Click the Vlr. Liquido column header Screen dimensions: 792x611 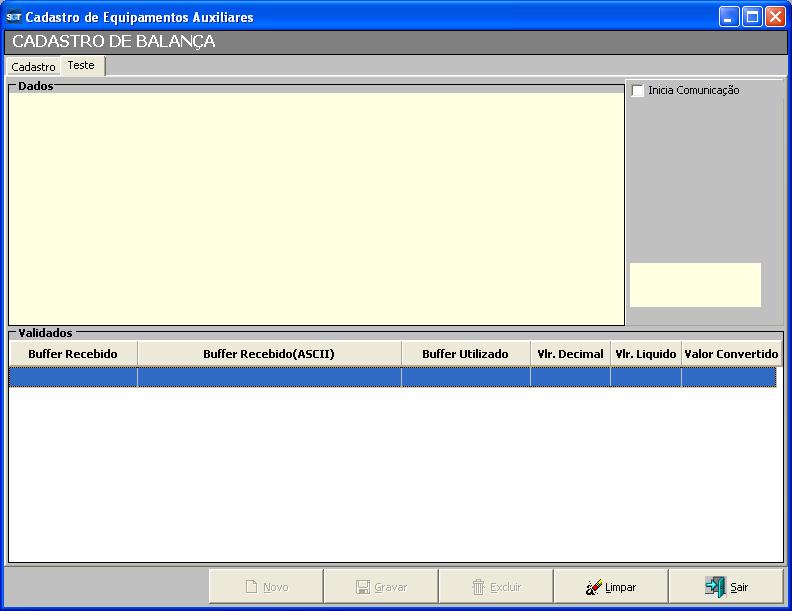pyautogui.click(x=645, y=354)
